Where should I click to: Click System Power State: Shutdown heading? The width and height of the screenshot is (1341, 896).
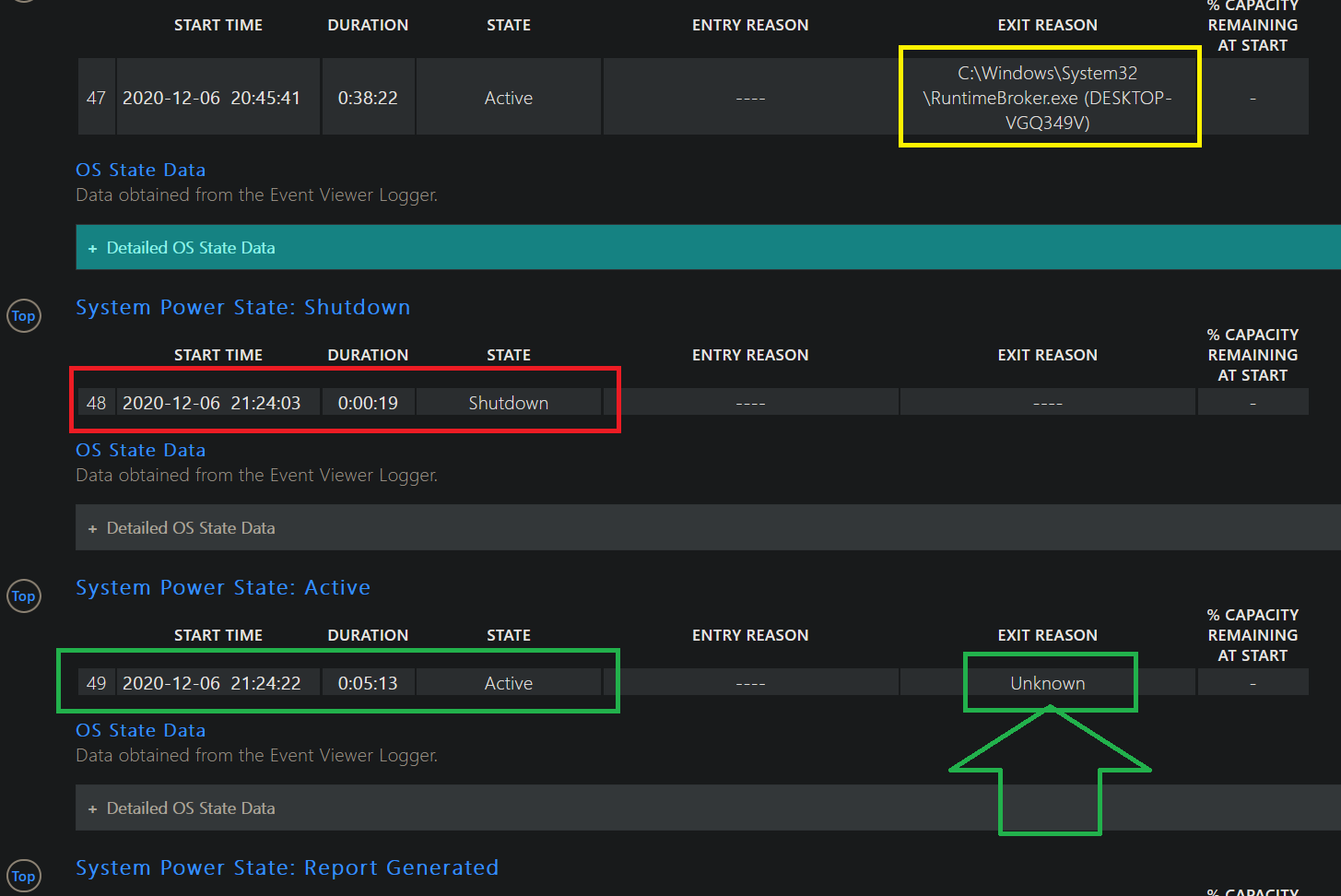(243, 307)
